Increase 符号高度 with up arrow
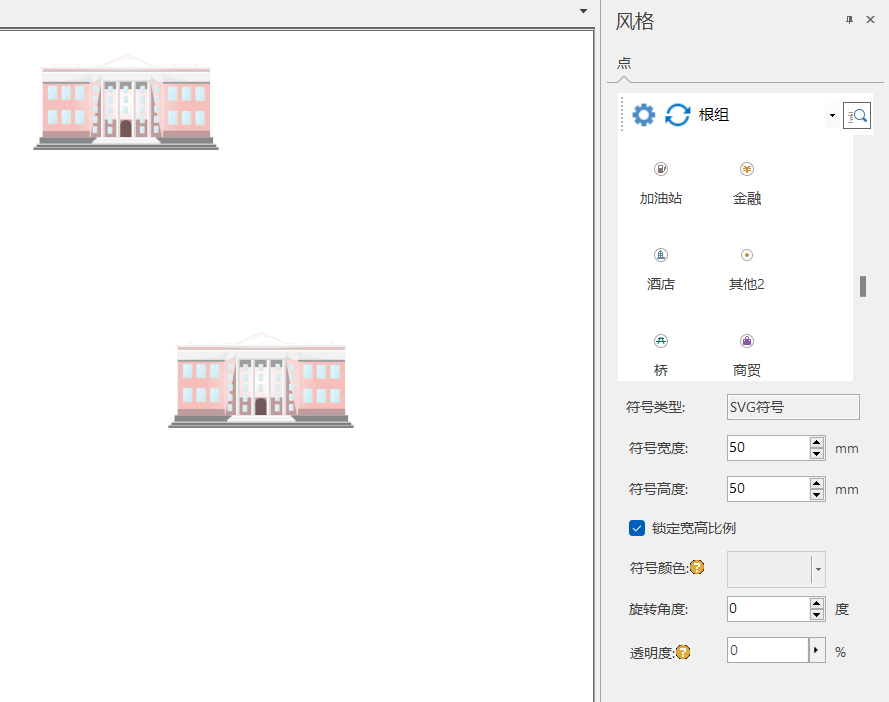 click(816, 483)
